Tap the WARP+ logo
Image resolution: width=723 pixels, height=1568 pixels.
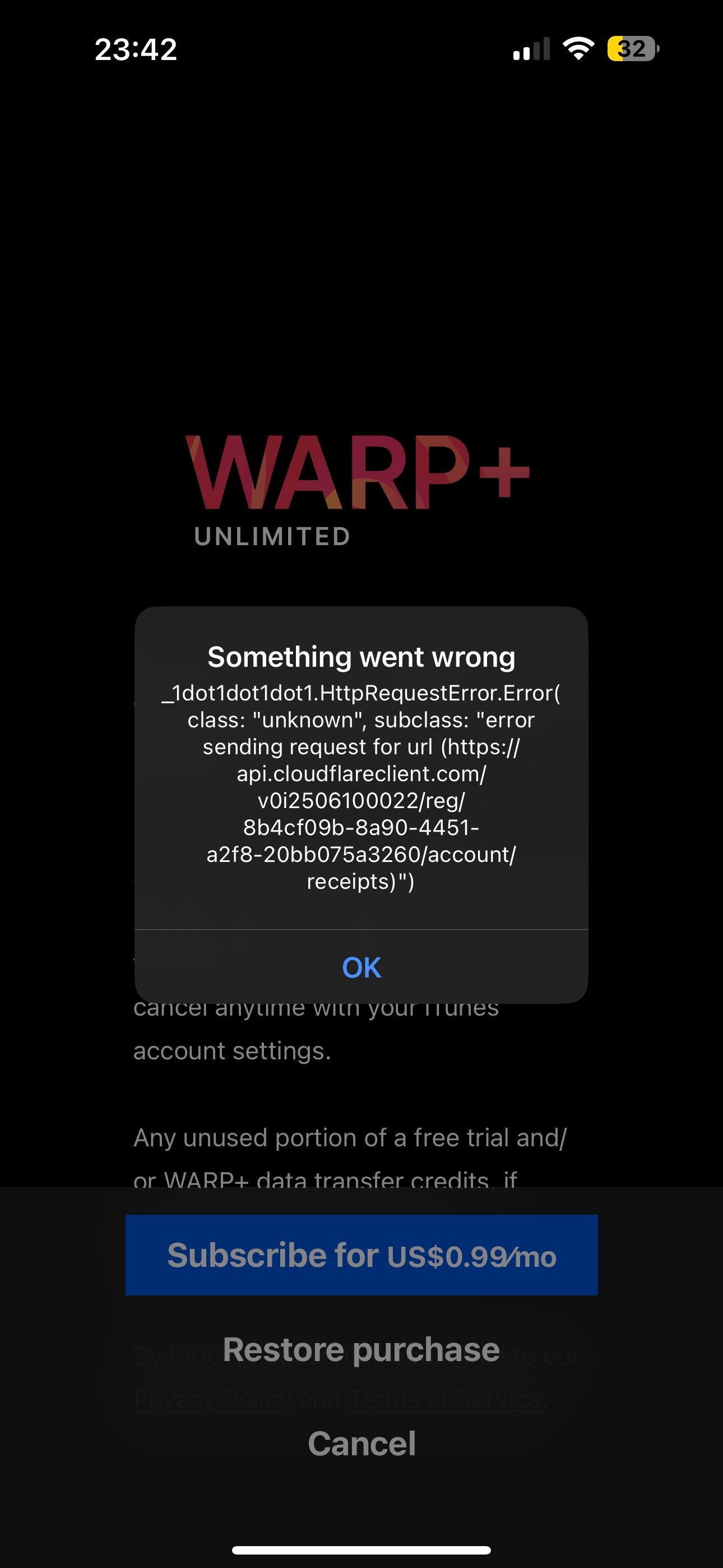point(358,472)
